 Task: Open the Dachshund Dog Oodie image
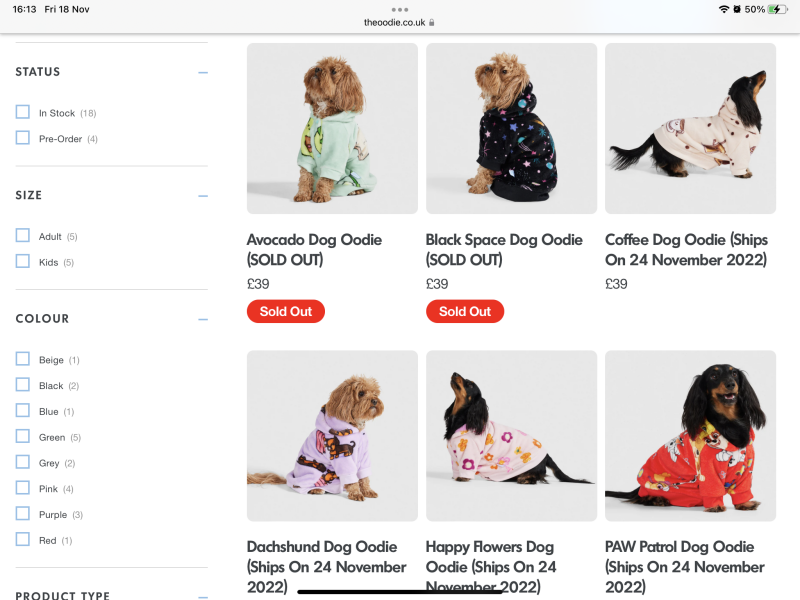[x=332, y=436]
